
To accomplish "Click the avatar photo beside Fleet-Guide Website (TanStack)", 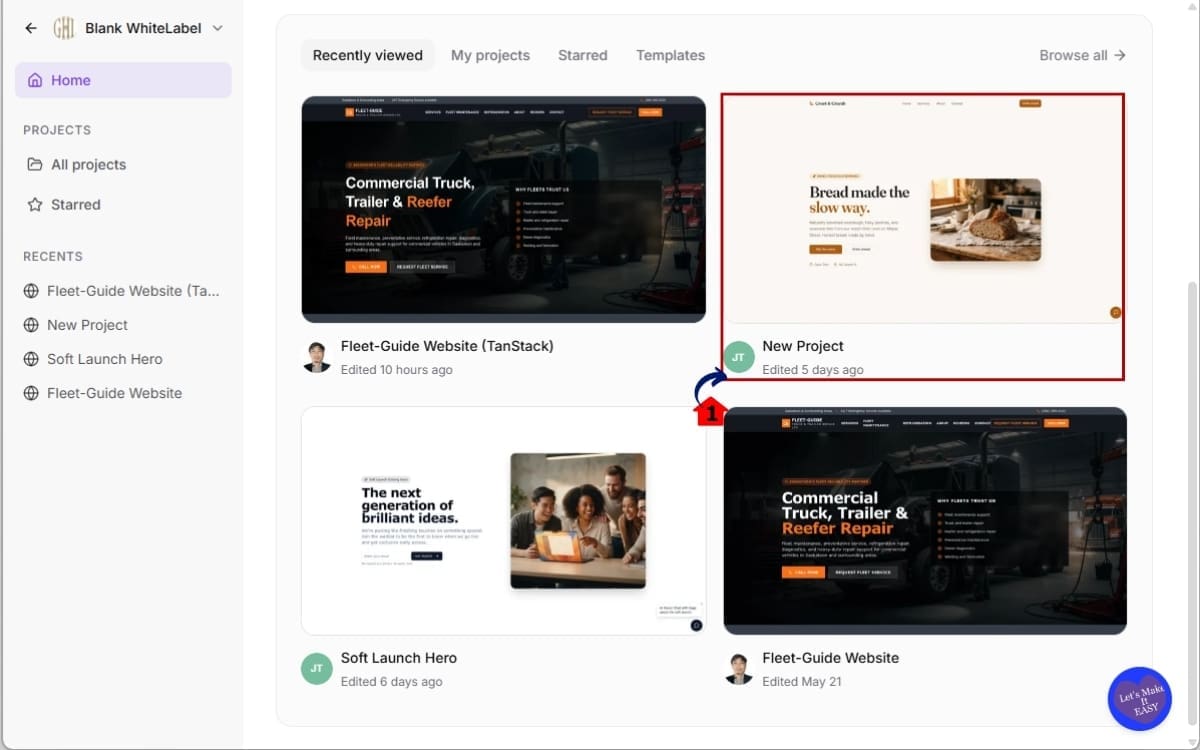I will pos(317,357).
